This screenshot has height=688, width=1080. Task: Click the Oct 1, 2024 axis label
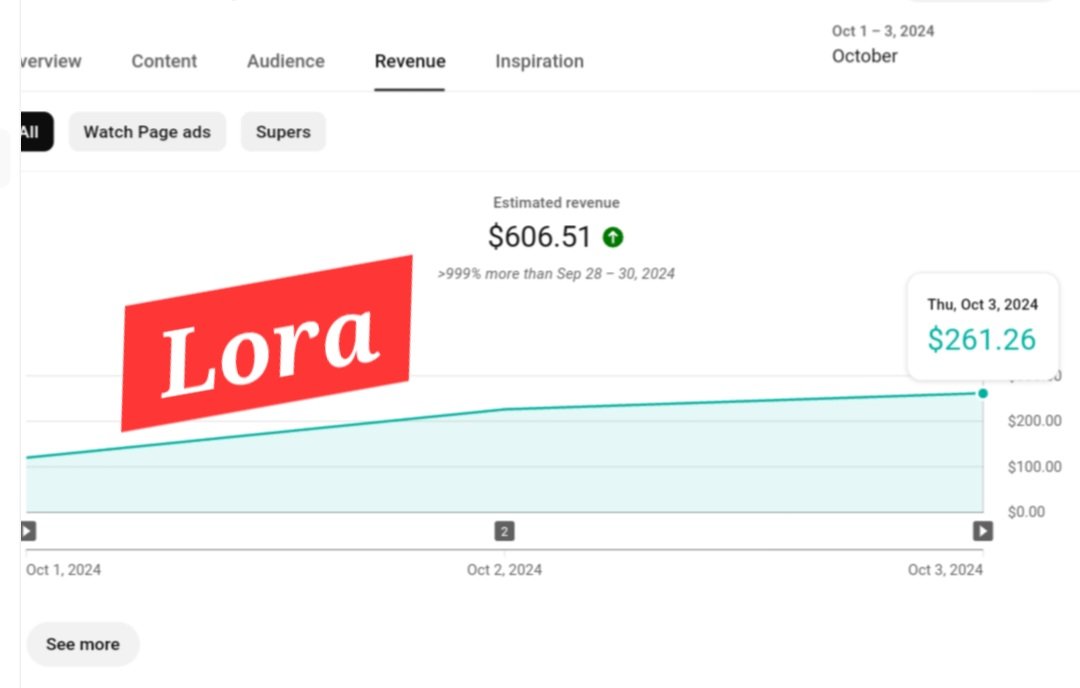pyautogui.click(x=63, y=570)
